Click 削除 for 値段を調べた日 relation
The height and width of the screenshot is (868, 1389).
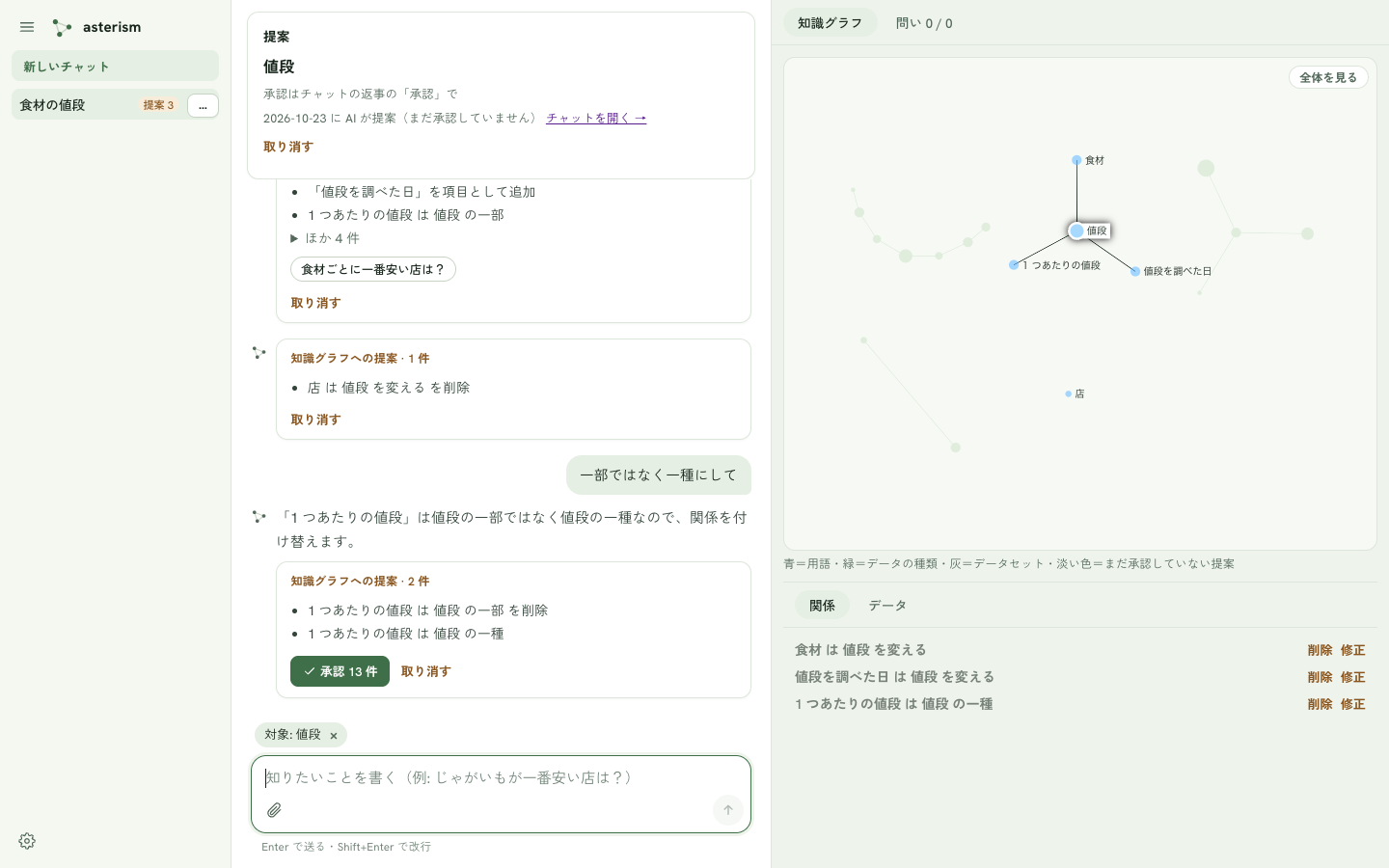(x=1320, y=677)
